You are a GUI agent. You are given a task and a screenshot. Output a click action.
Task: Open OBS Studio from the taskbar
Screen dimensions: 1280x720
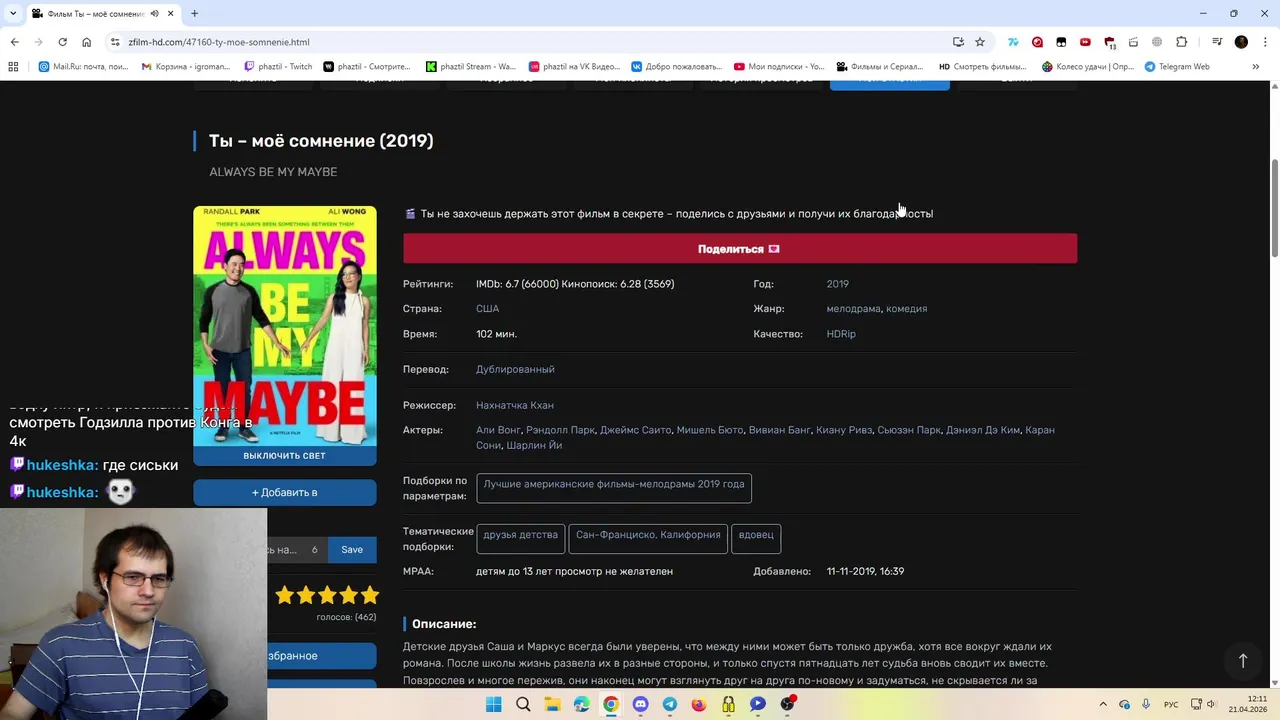787,704
